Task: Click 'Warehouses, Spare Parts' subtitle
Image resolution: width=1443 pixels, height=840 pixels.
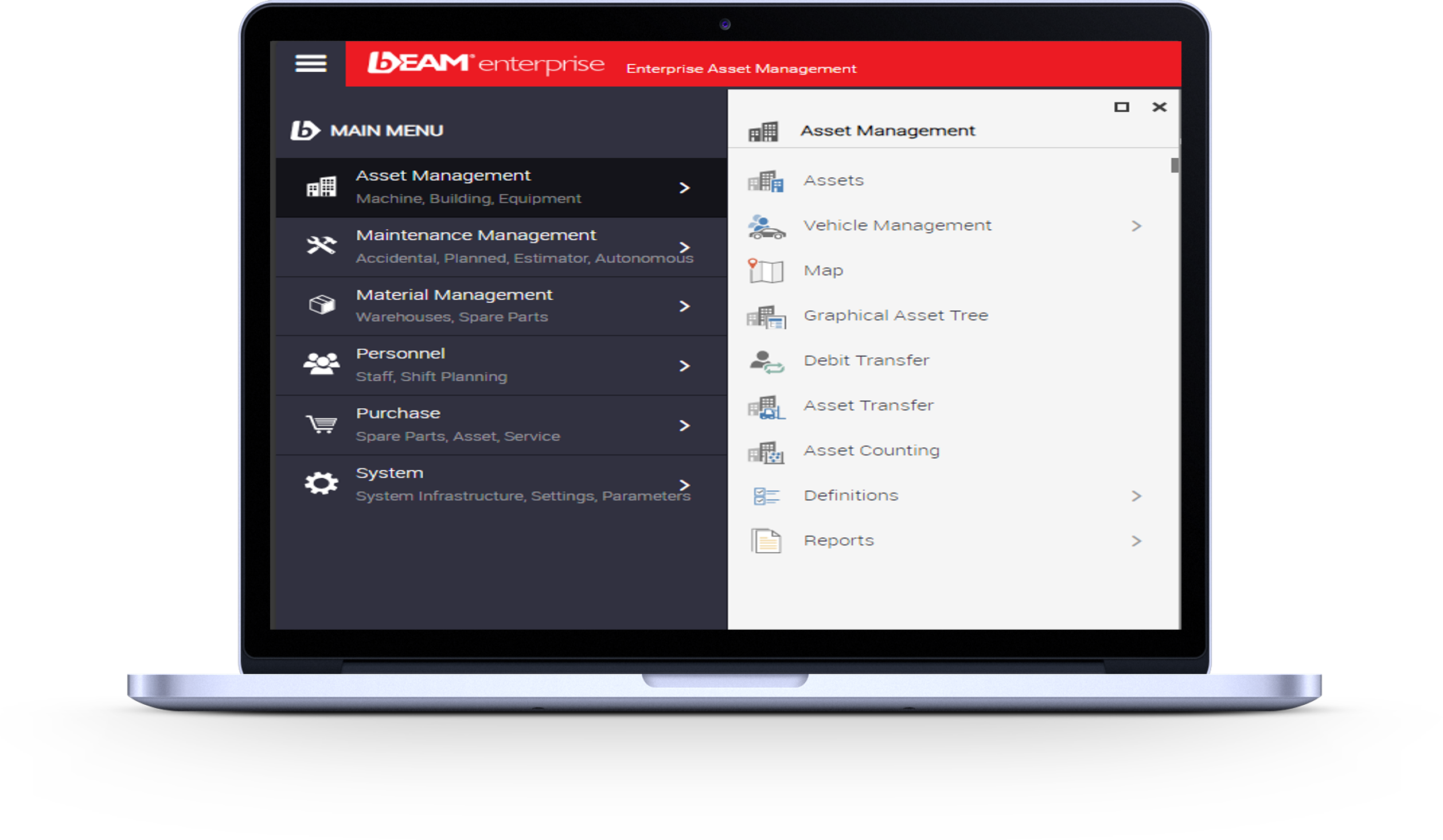Action: click(x=451, y=317)
